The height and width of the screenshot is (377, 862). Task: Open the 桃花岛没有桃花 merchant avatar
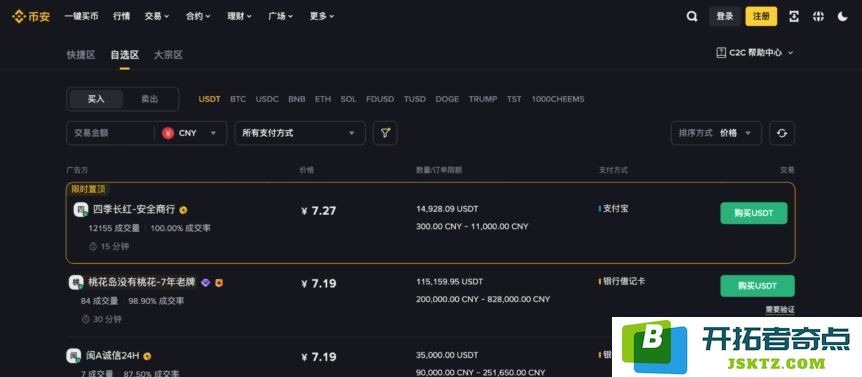[76, 282]
